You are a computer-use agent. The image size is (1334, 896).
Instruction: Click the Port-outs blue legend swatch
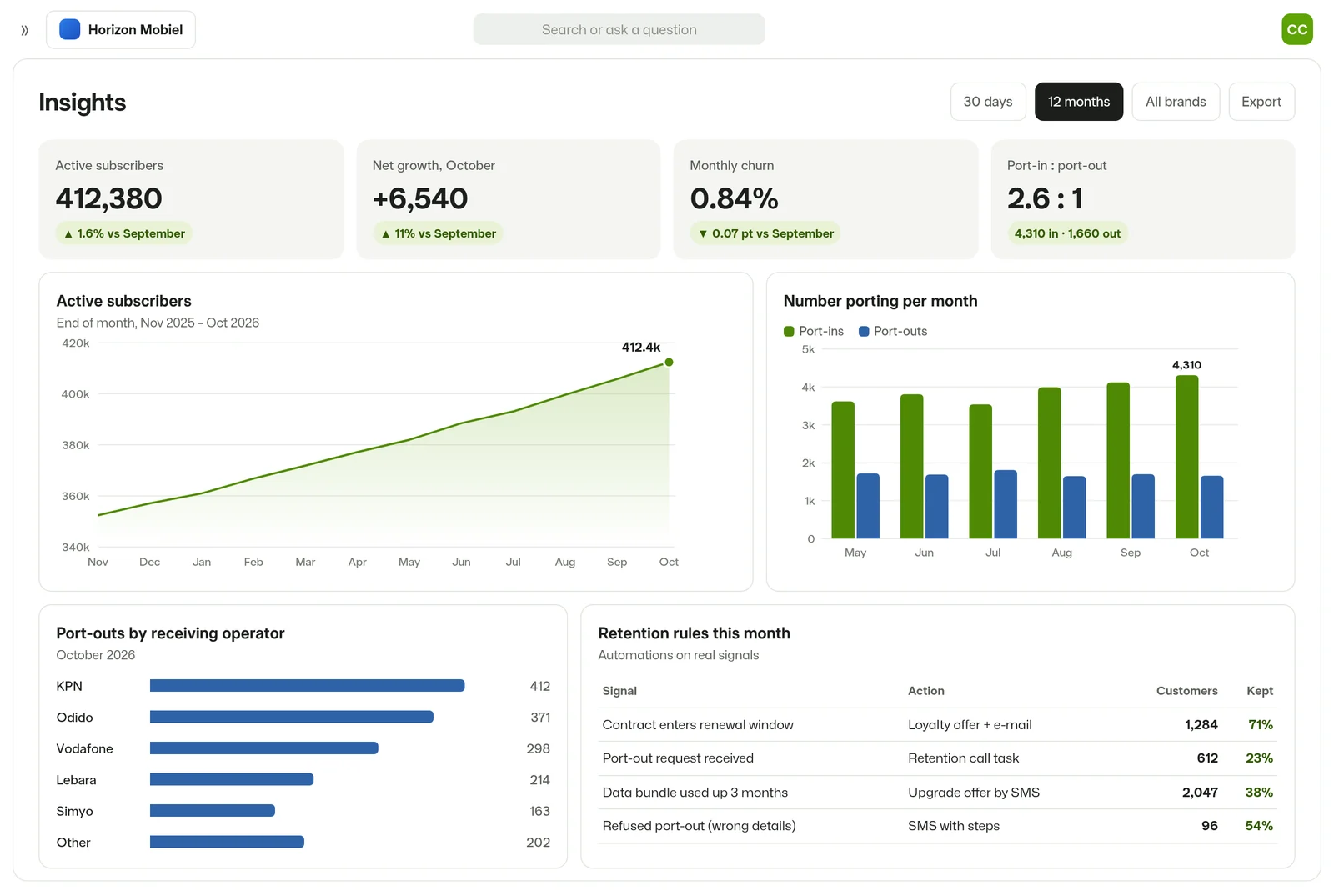tap(864, 331)
